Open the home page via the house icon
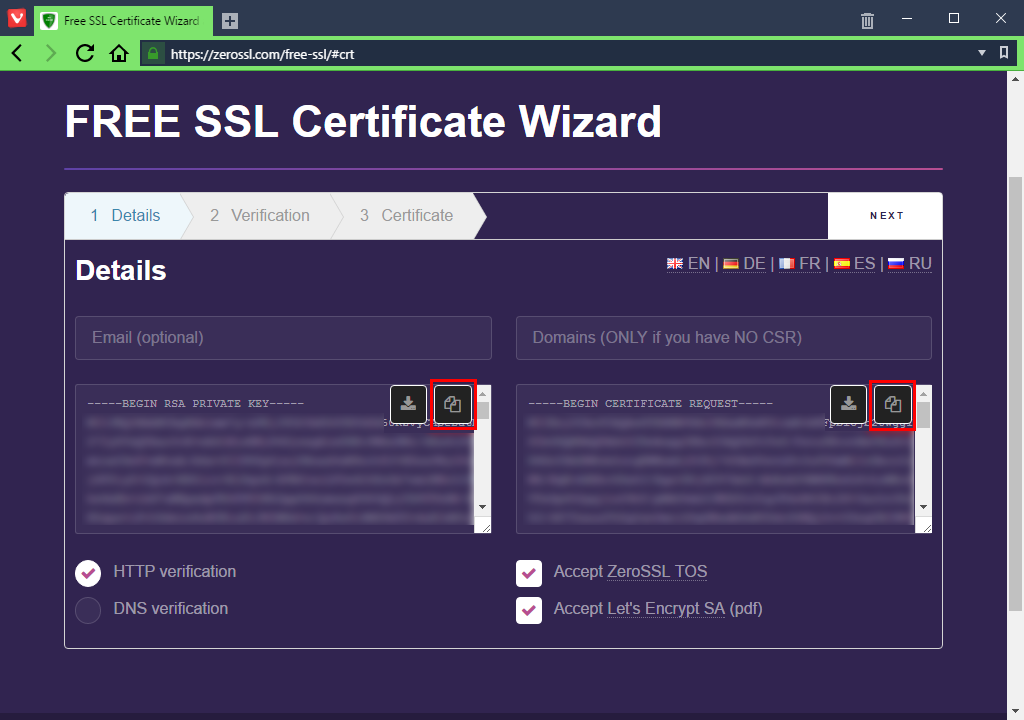1024x720 pixels. (119, 54)
